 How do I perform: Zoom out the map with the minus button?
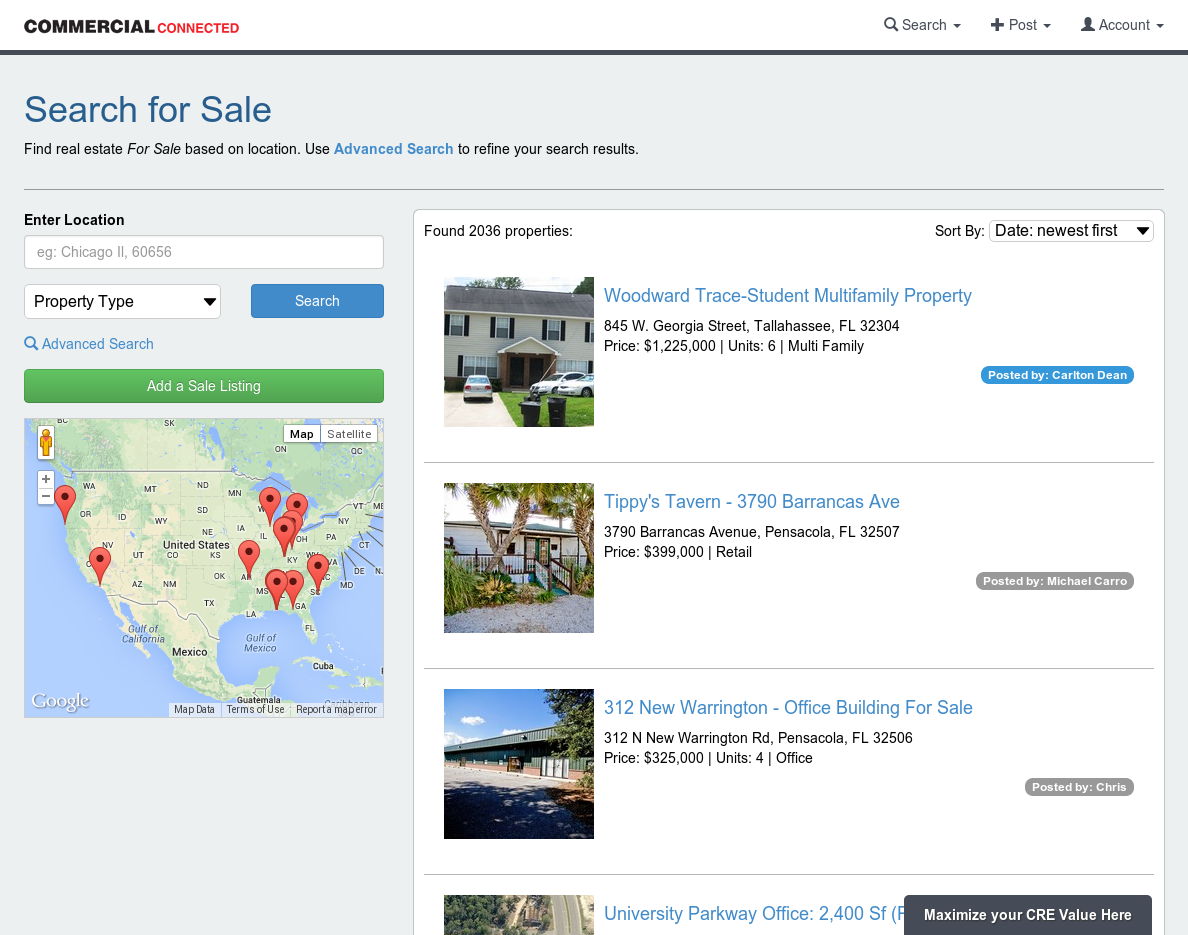[x=45, y=496]
